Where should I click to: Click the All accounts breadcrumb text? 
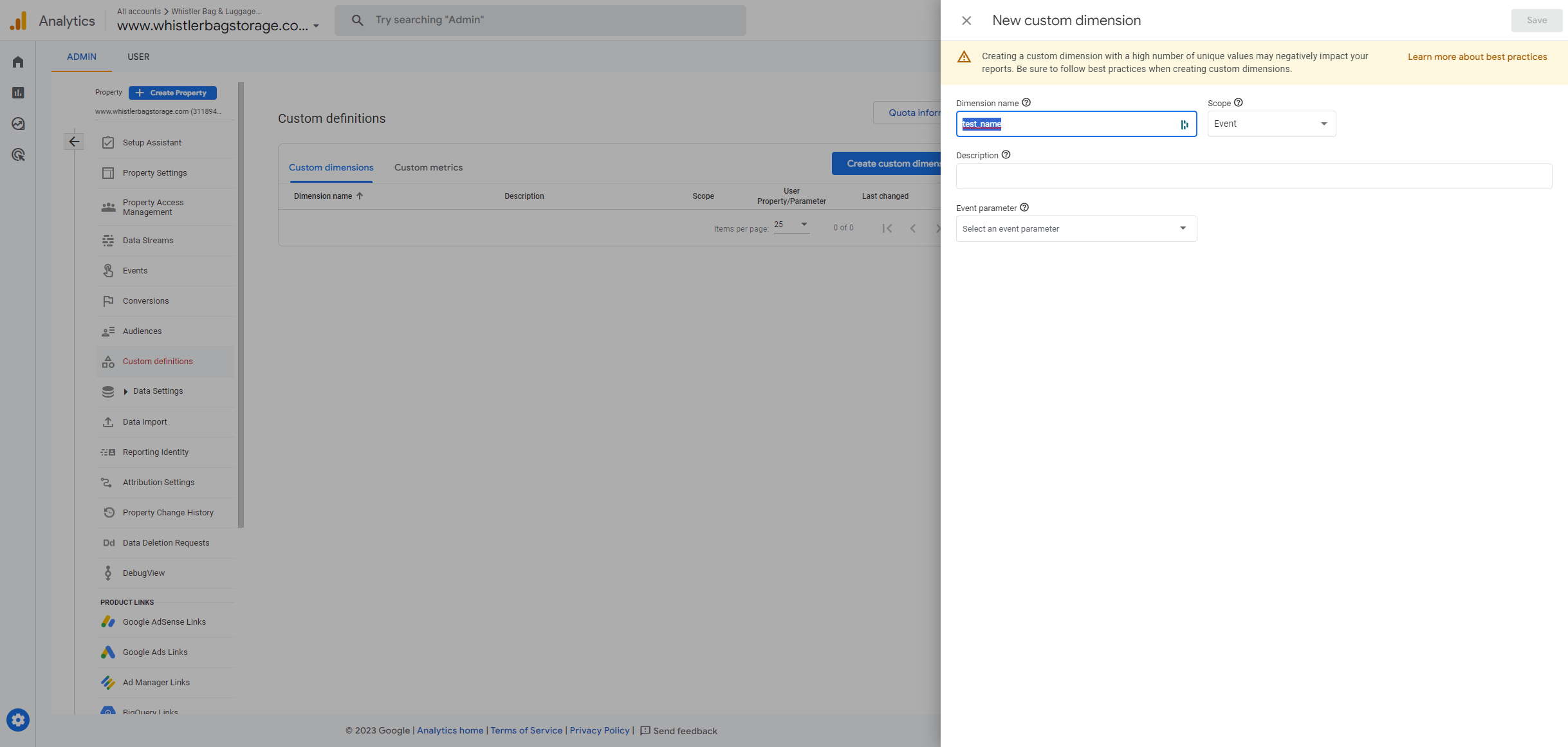click(139, 12)
